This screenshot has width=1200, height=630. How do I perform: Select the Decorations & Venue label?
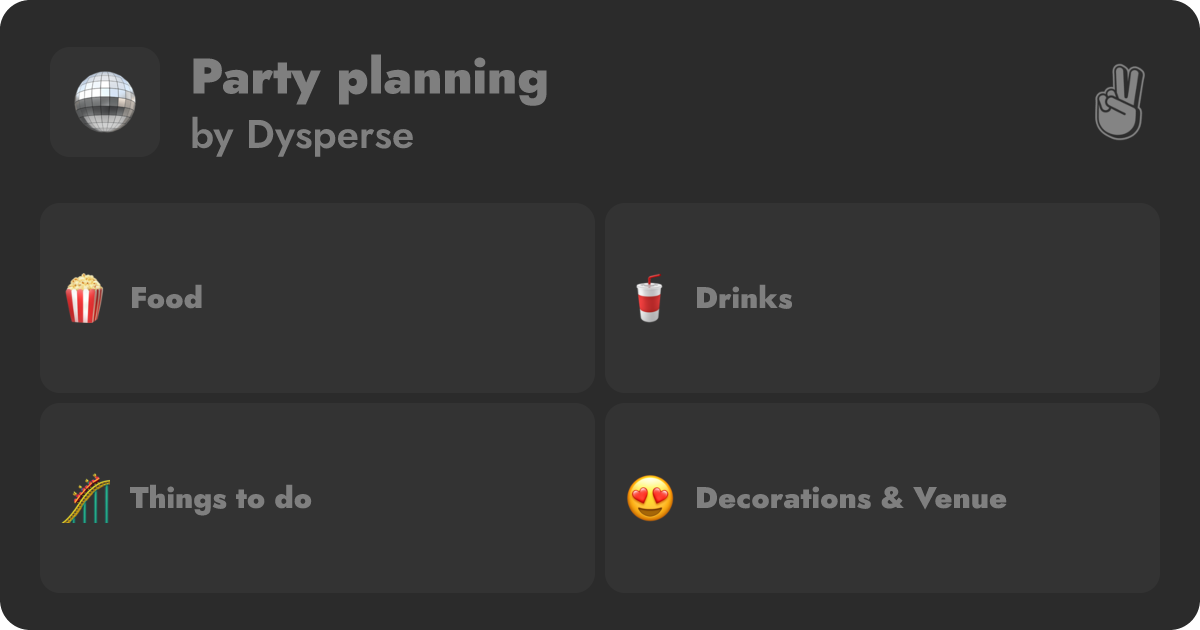[851, 498]
